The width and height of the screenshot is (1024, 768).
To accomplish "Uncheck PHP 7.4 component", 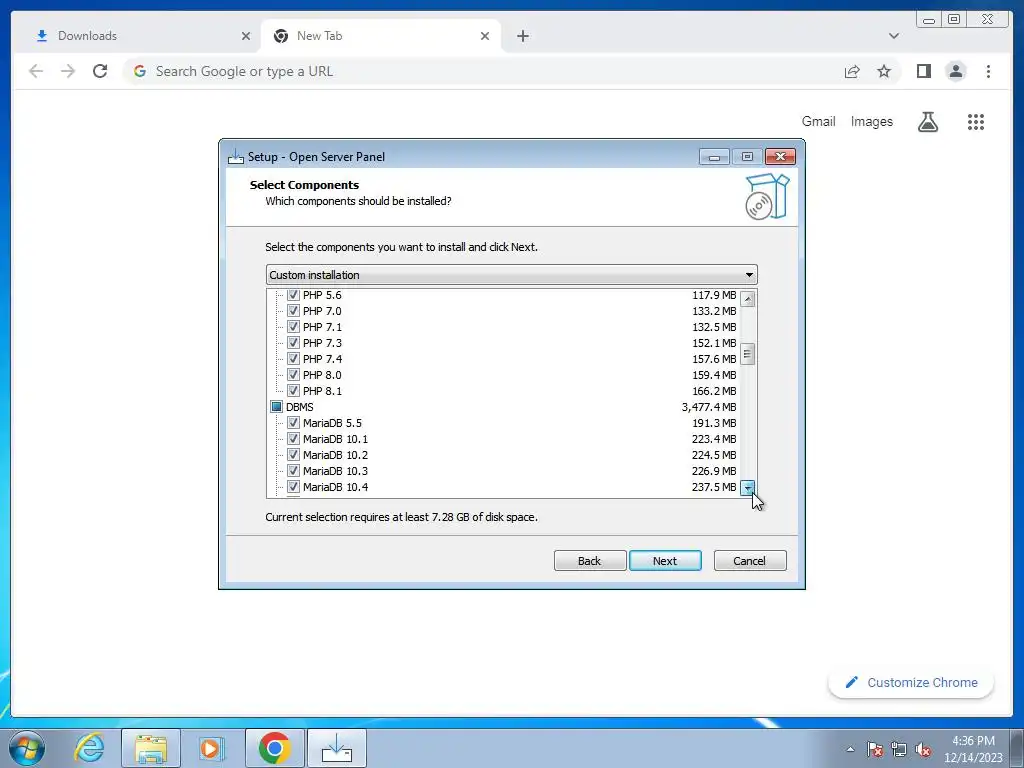I will click(293, 359).
